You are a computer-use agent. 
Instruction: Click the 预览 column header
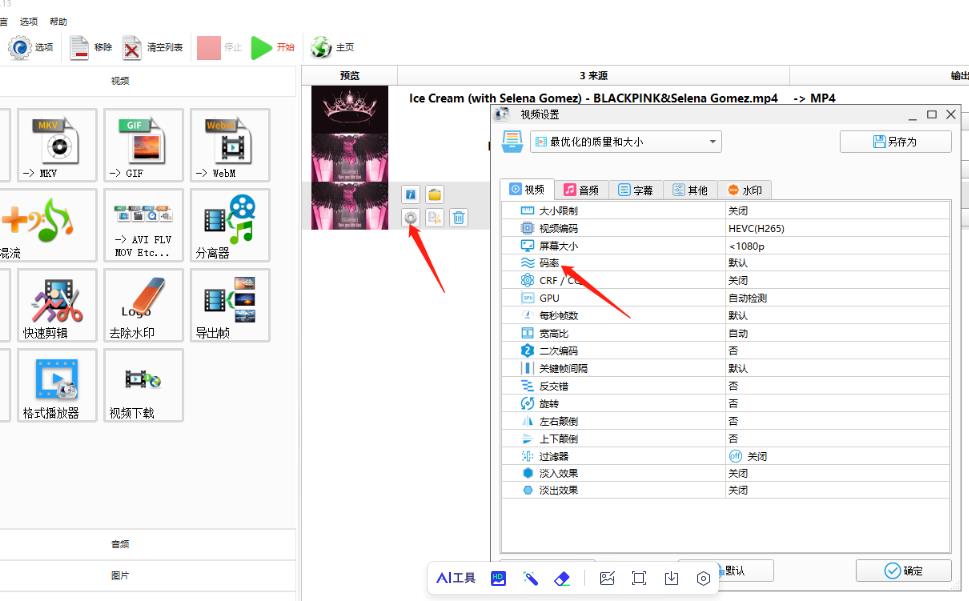pyautogui.click(x=350, y=75)
